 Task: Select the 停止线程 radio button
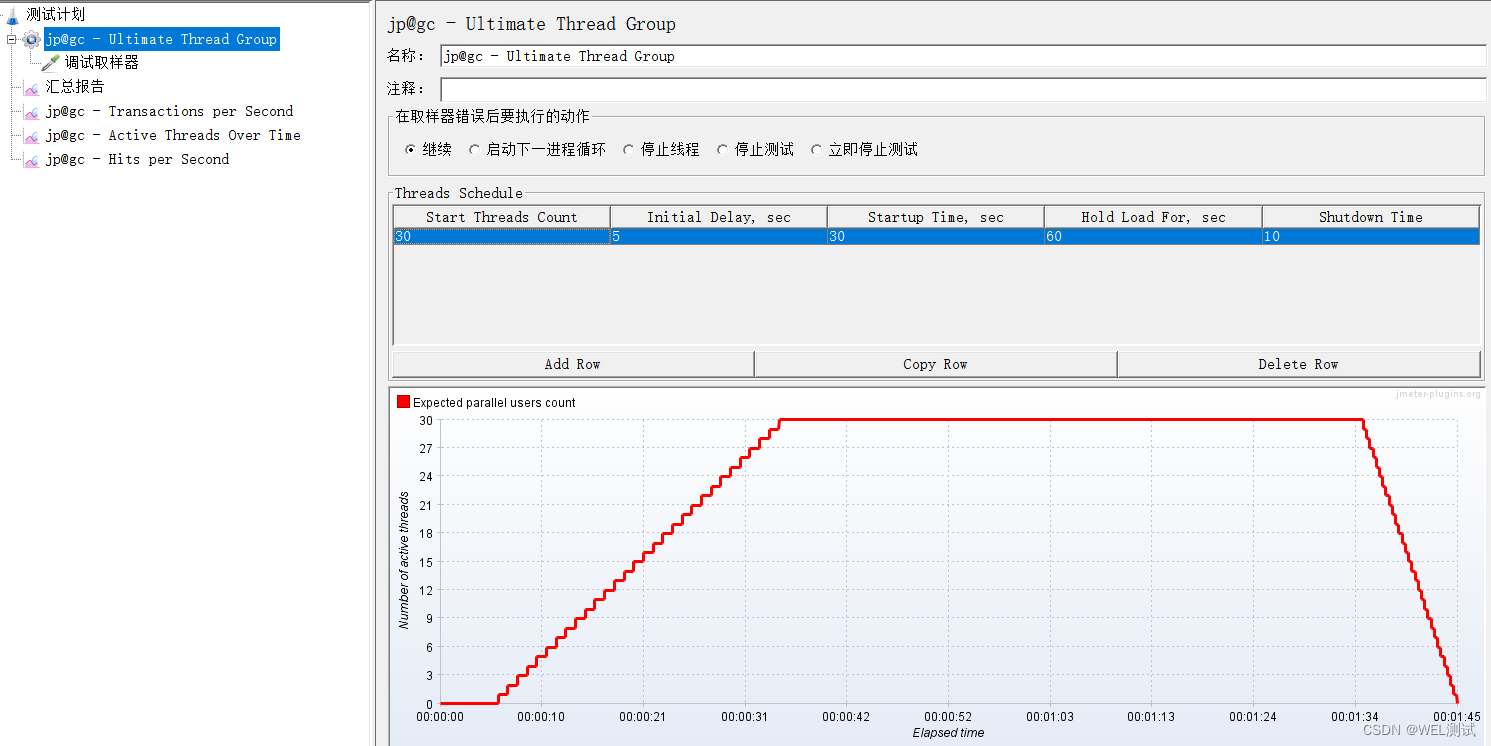628,148
